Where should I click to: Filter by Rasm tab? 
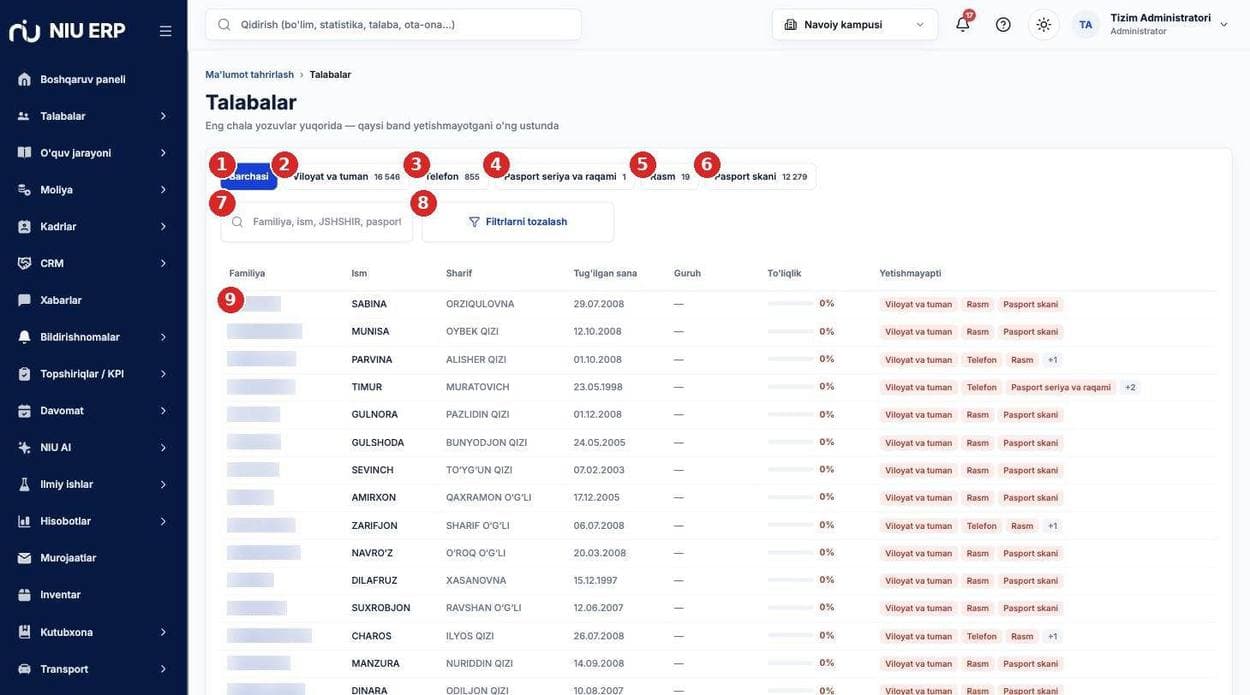click(669, 177)
